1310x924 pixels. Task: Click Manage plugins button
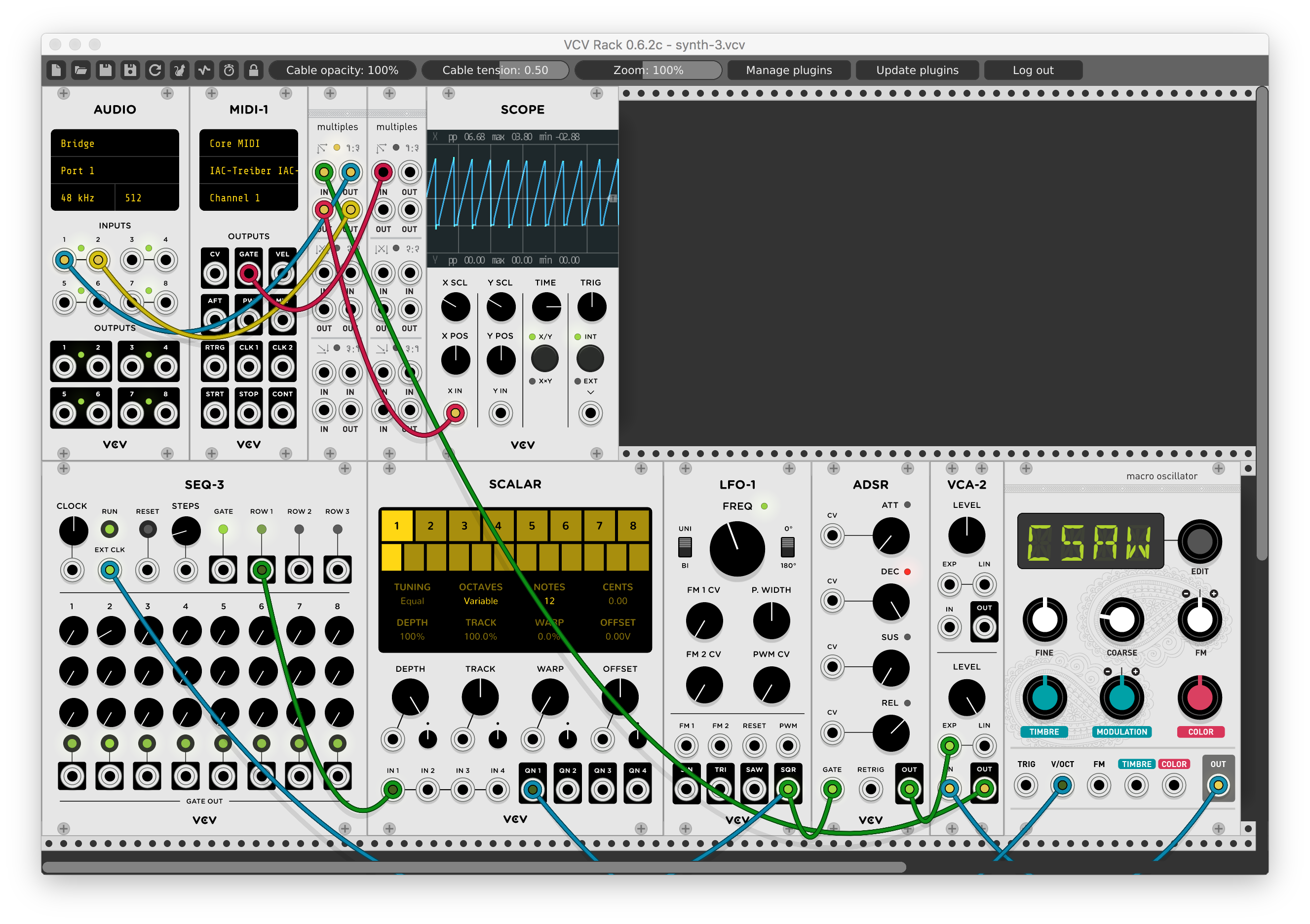tap(789, 70)
